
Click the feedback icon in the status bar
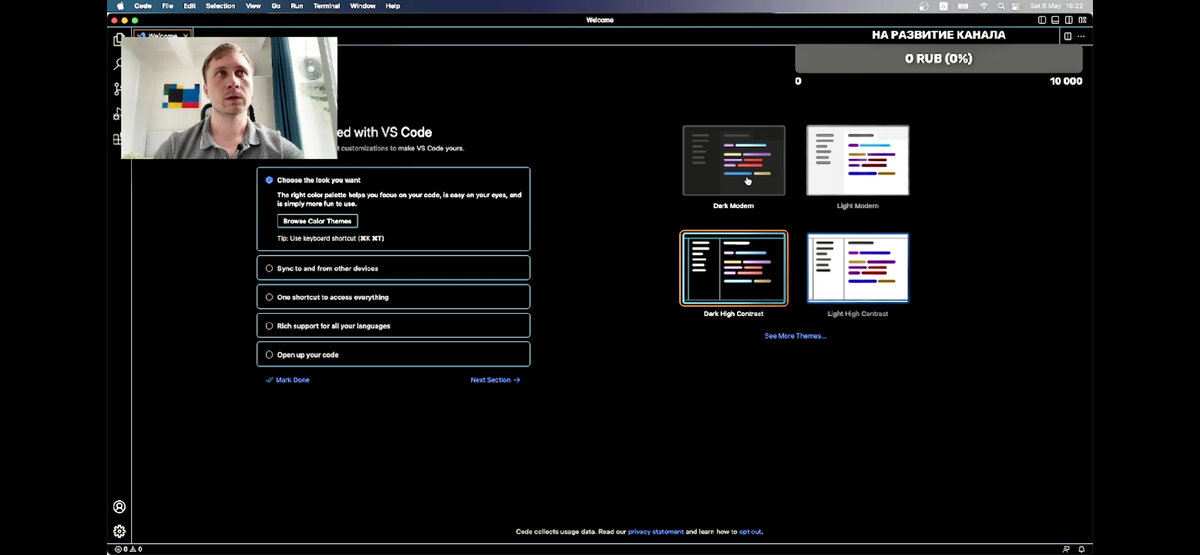(1066, 549)
